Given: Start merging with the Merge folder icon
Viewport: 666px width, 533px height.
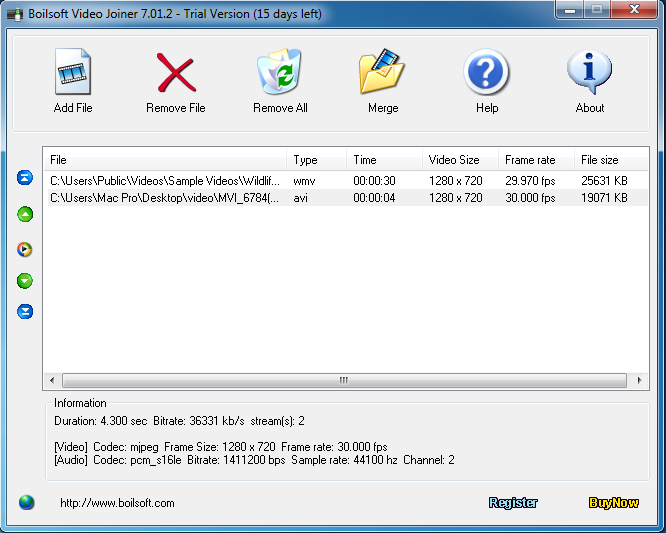Looking at the screenshot, I should click(382, 71).
